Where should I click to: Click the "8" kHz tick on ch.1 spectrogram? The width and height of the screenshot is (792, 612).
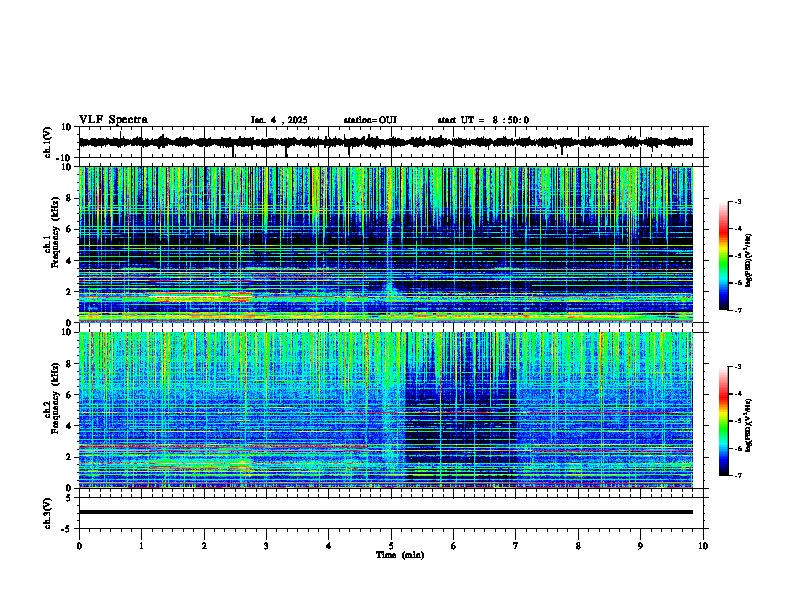70,198
